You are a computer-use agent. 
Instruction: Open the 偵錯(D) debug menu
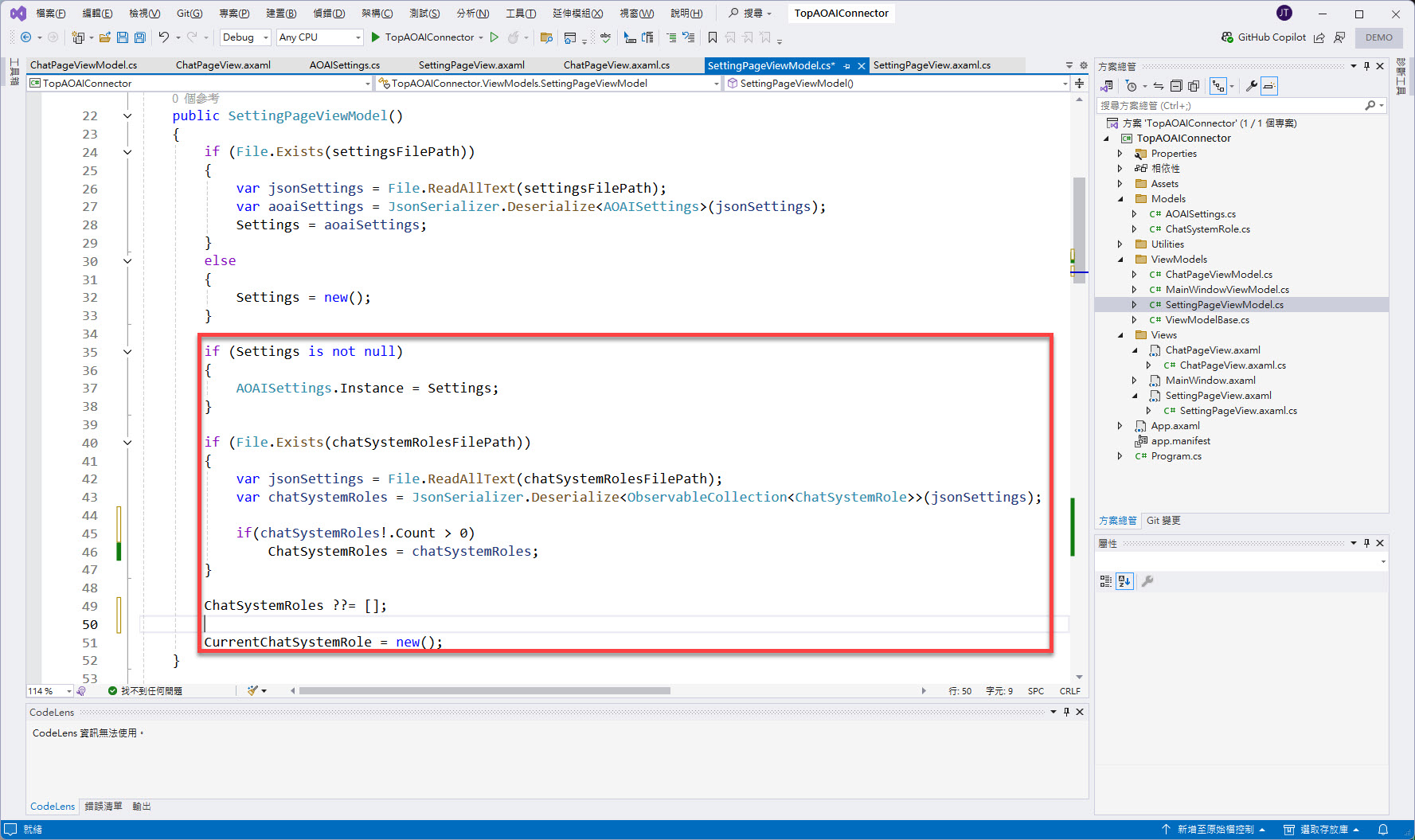pos(329,14)
